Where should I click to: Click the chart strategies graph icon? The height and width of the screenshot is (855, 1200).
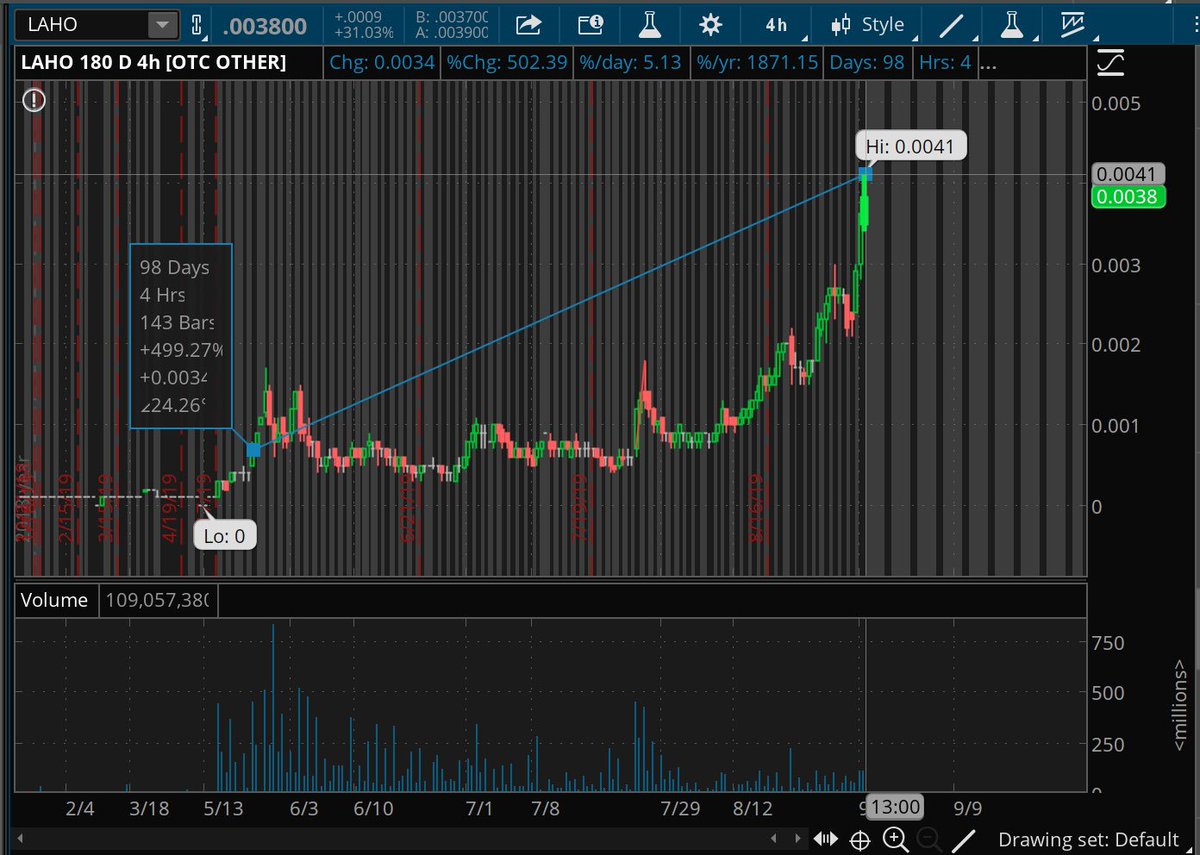[x=1074, y=24]
